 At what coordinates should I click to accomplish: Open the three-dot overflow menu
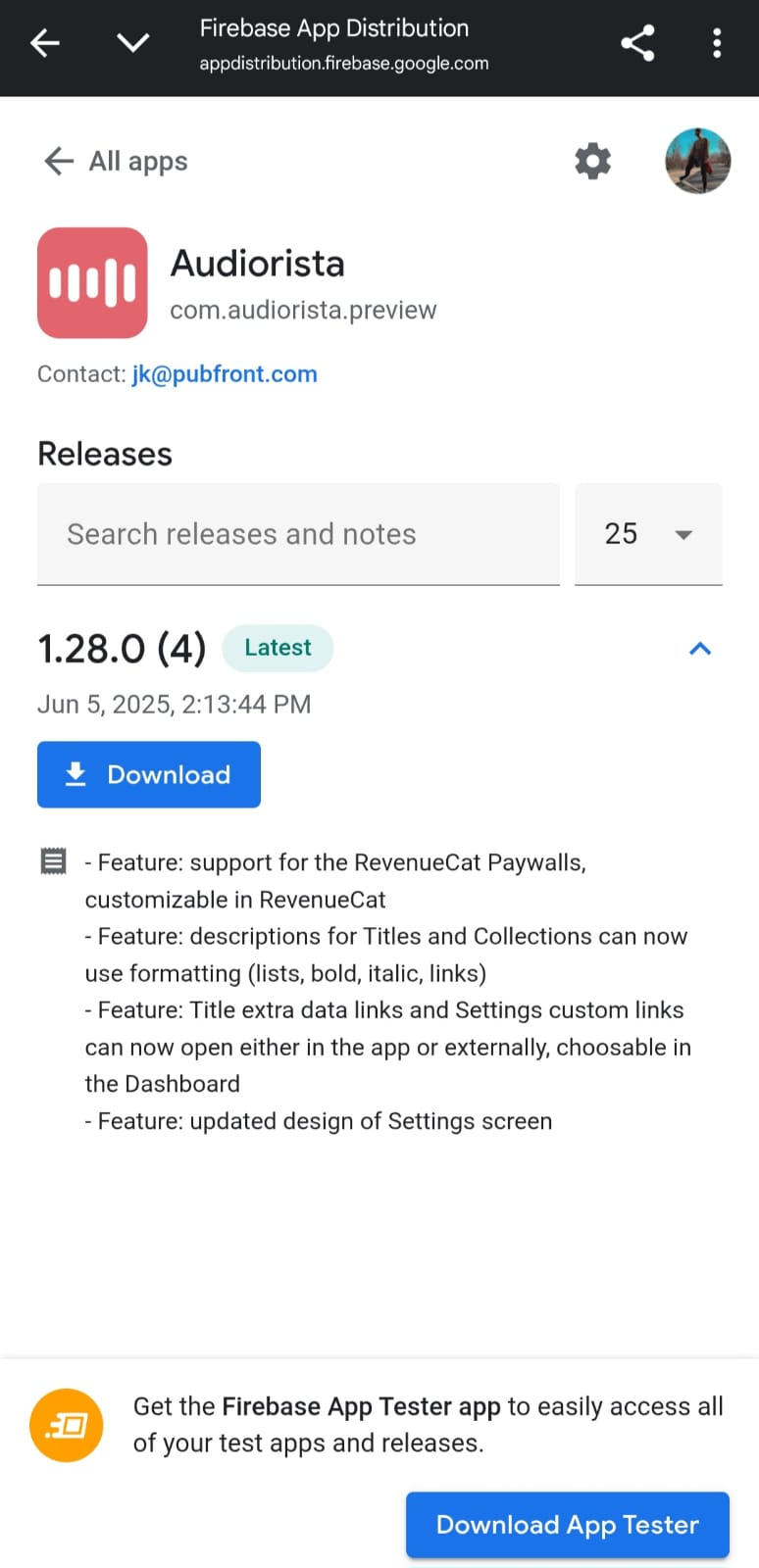coord(717,43)
